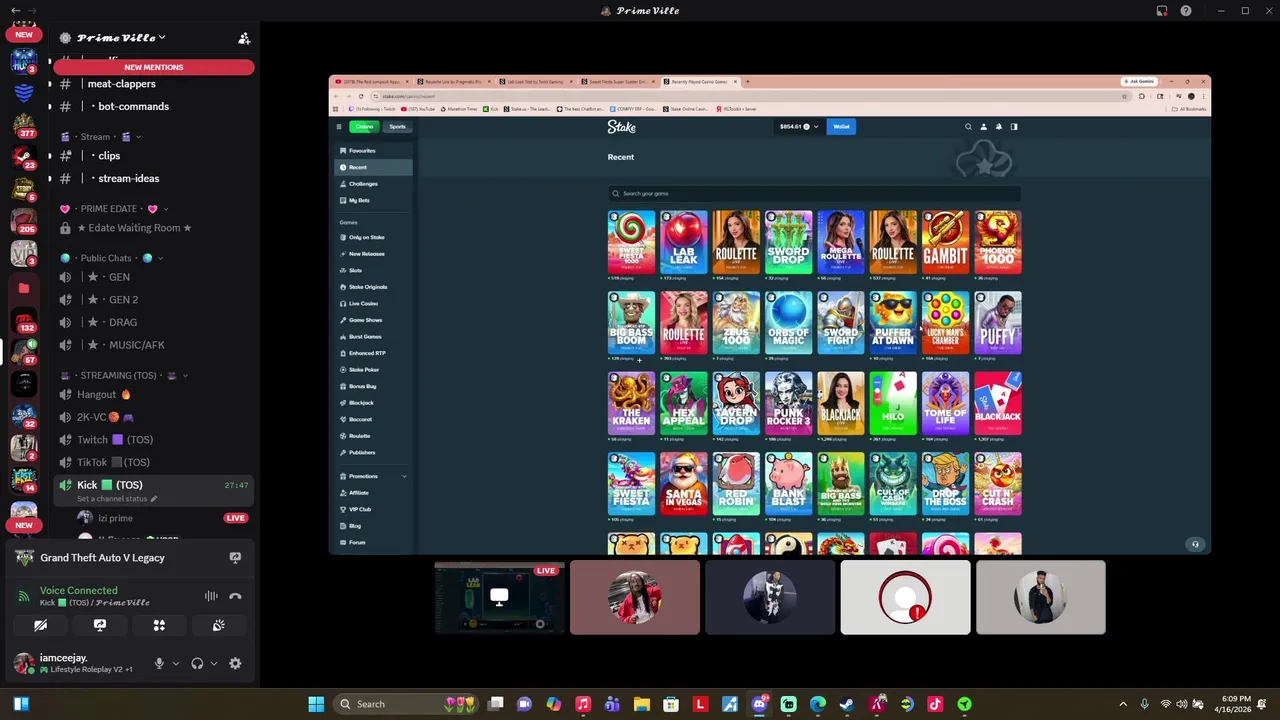Collapse the Stream channel category
The width and height of the screenshot is (1280, 720).
pyautogui.click(x=138, y=137)
